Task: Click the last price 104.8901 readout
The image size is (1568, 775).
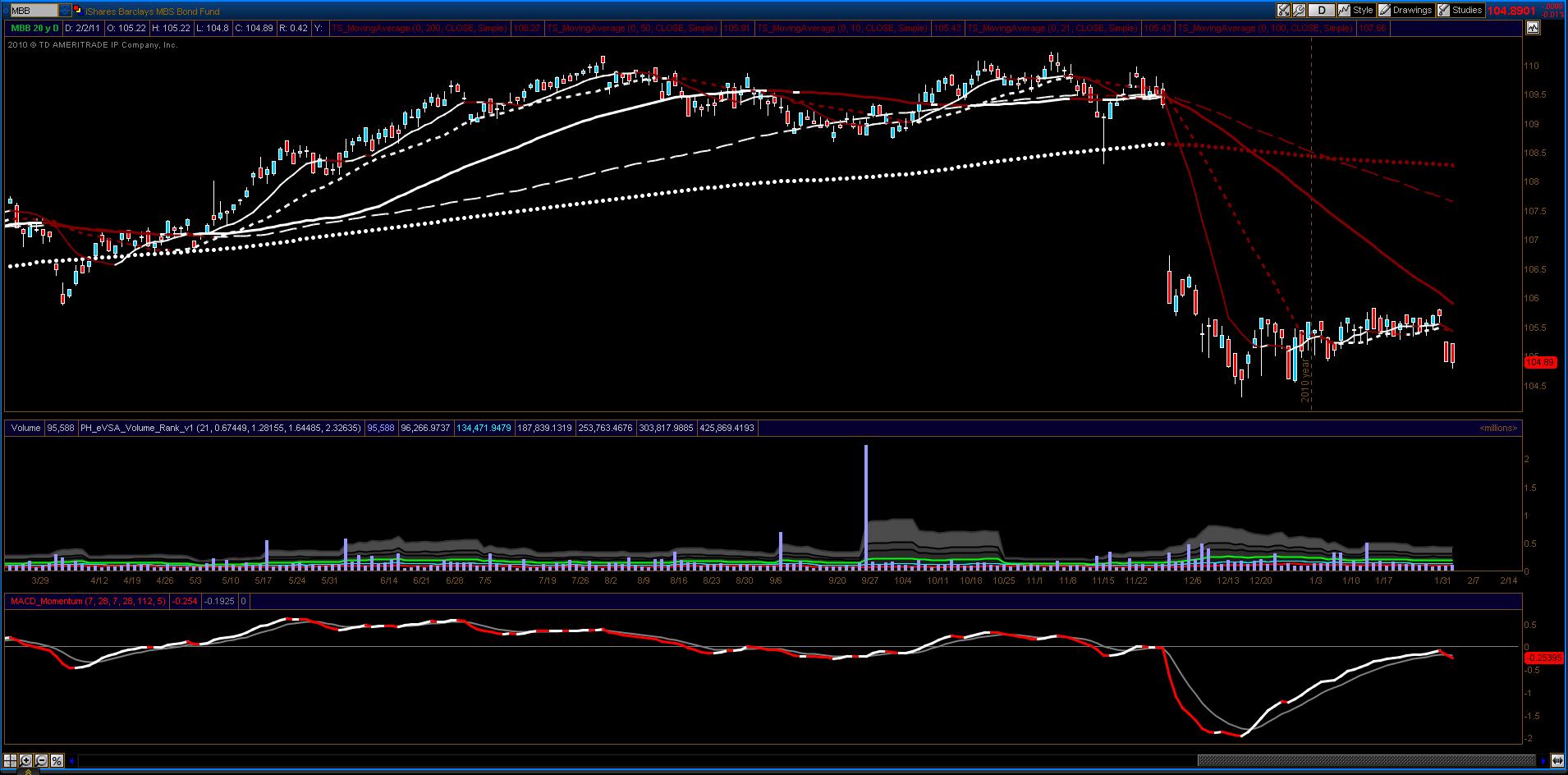Action: [x=1511, y=11]
